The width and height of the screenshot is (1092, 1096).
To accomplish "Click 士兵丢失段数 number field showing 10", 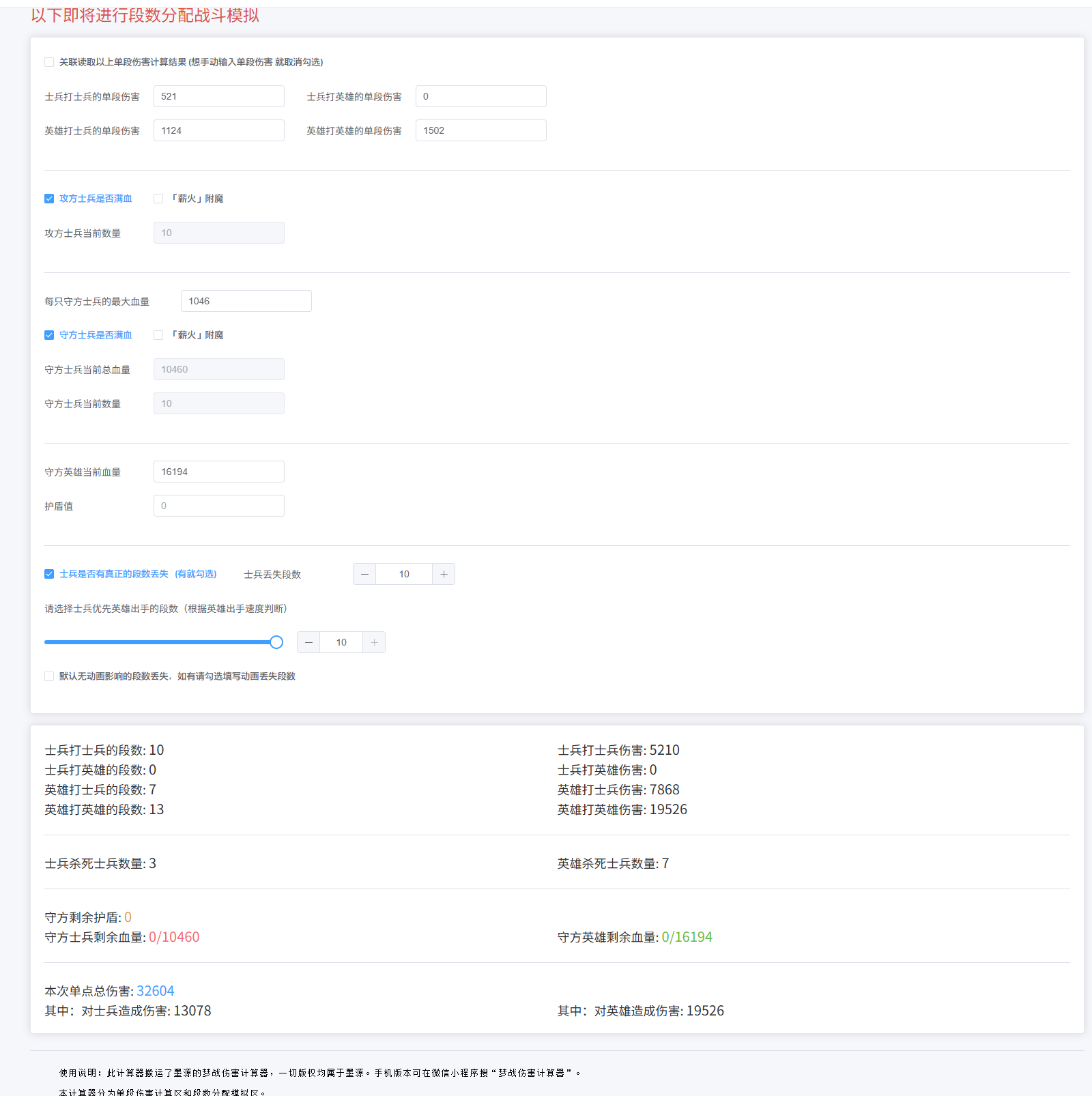I will [x=404, y=574].
